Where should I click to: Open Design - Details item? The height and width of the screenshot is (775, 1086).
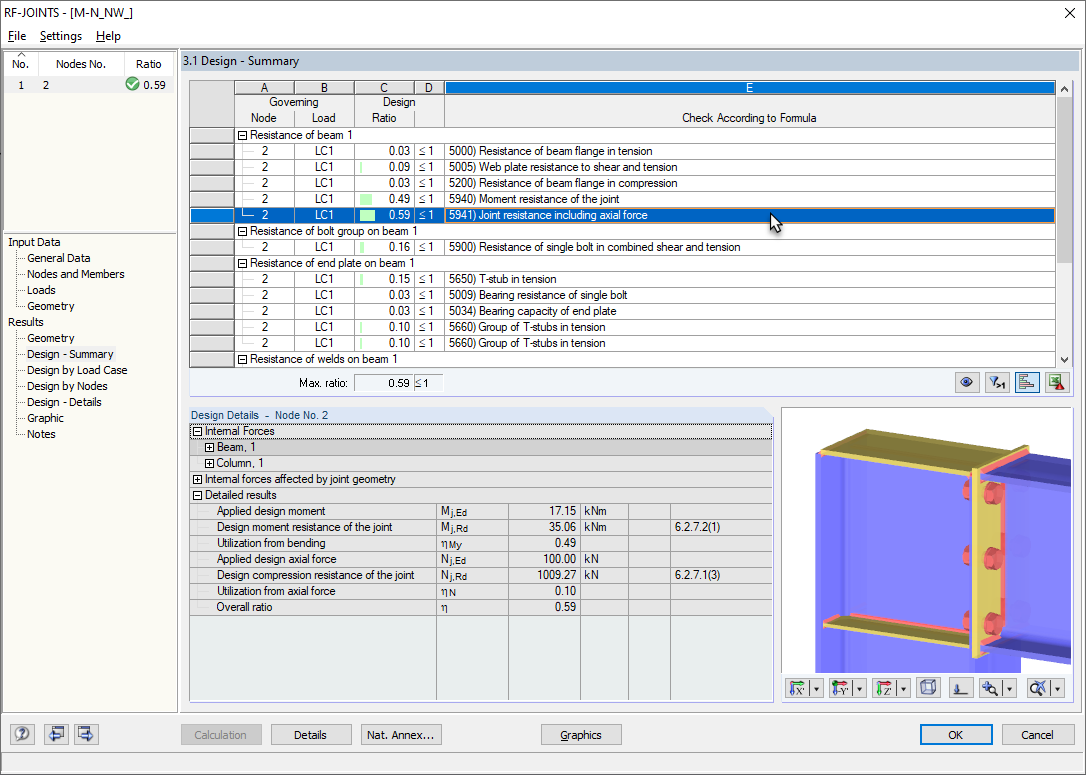click(x=64, y=402)
